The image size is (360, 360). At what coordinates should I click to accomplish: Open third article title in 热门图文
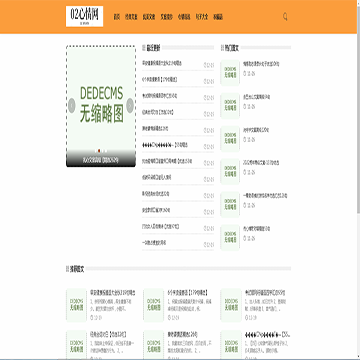point(256,130)
